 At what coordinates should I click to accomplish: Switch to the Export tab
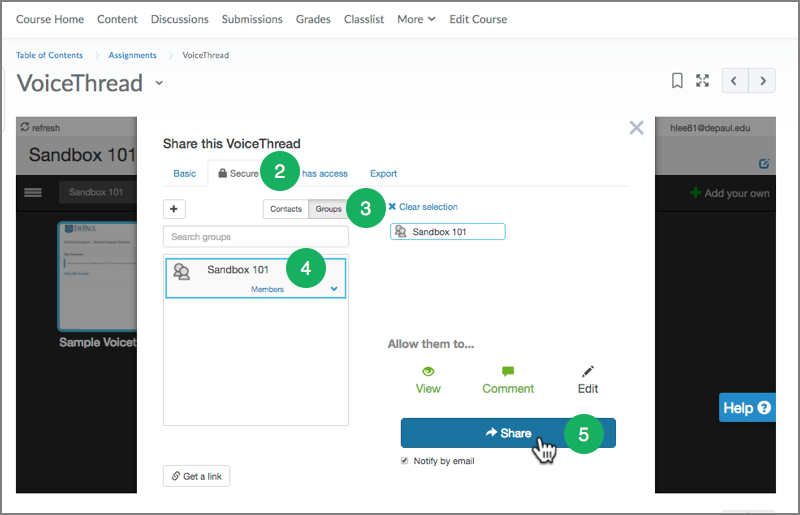click(x=383, y=174)
